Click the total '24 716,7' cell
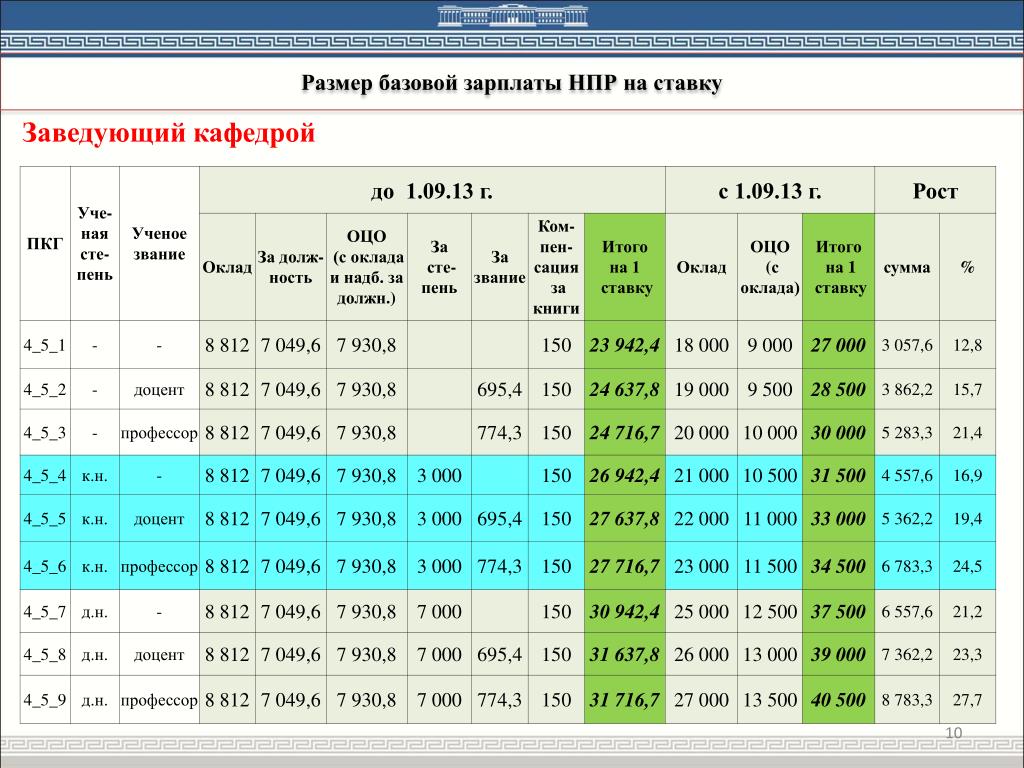 pyautogui.click(x=624, y=432)
